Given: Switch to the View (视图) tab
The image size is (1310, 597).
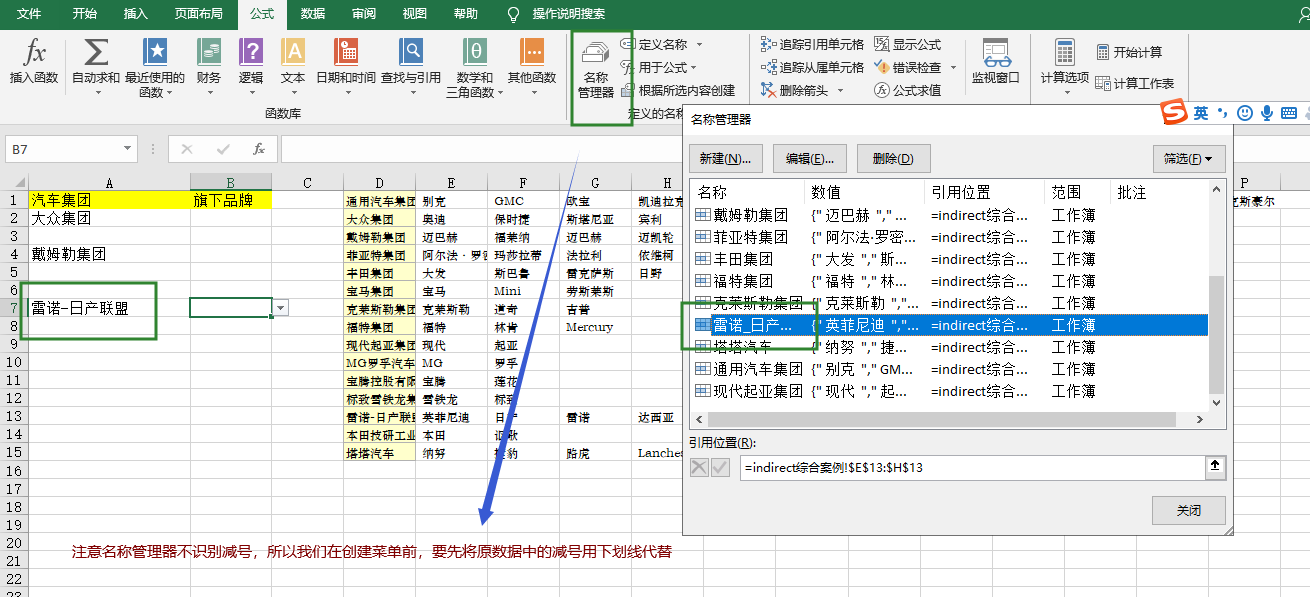Looking at the screenshot, I should (415, 14).
